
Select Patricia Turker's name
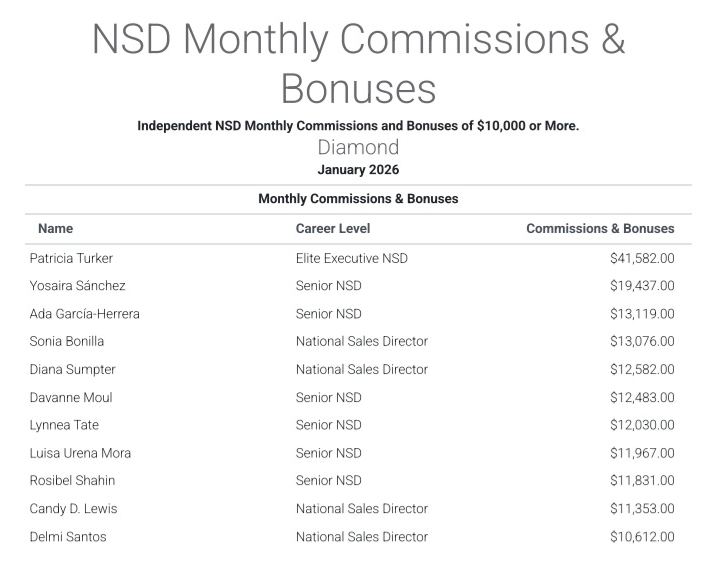coord(71,258)
